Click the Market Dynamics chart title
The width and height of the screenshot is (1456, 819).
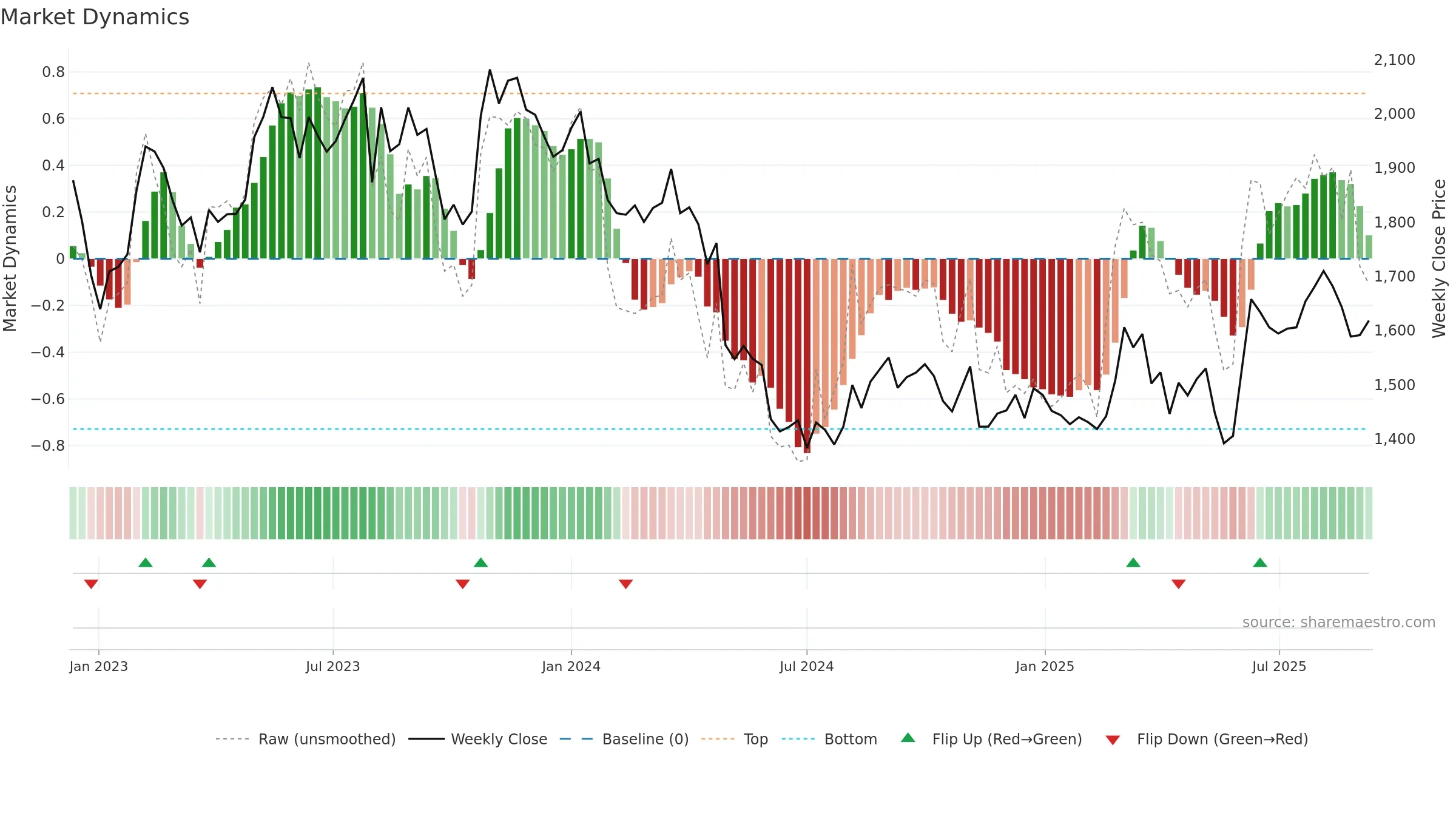95,17
